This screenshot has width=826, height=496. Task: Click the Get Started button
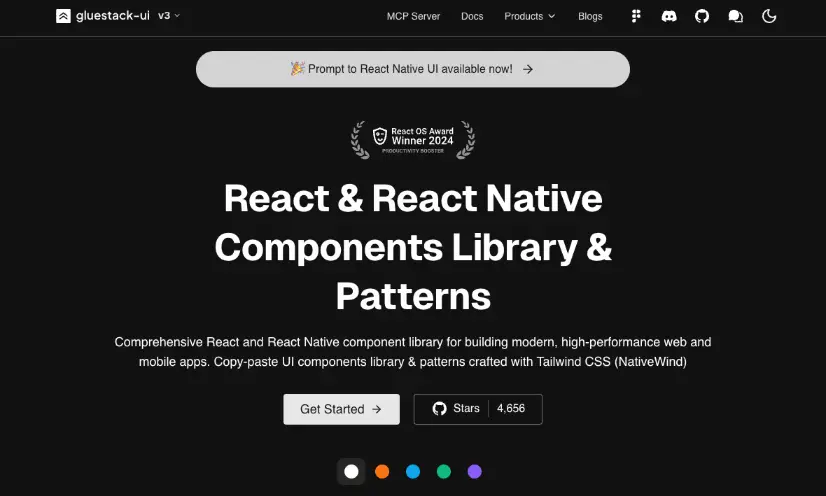point(341,409)
